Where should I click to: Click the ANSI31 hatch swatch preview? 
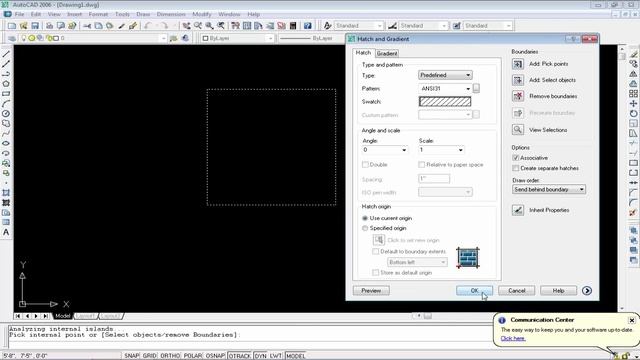point(445,102)
